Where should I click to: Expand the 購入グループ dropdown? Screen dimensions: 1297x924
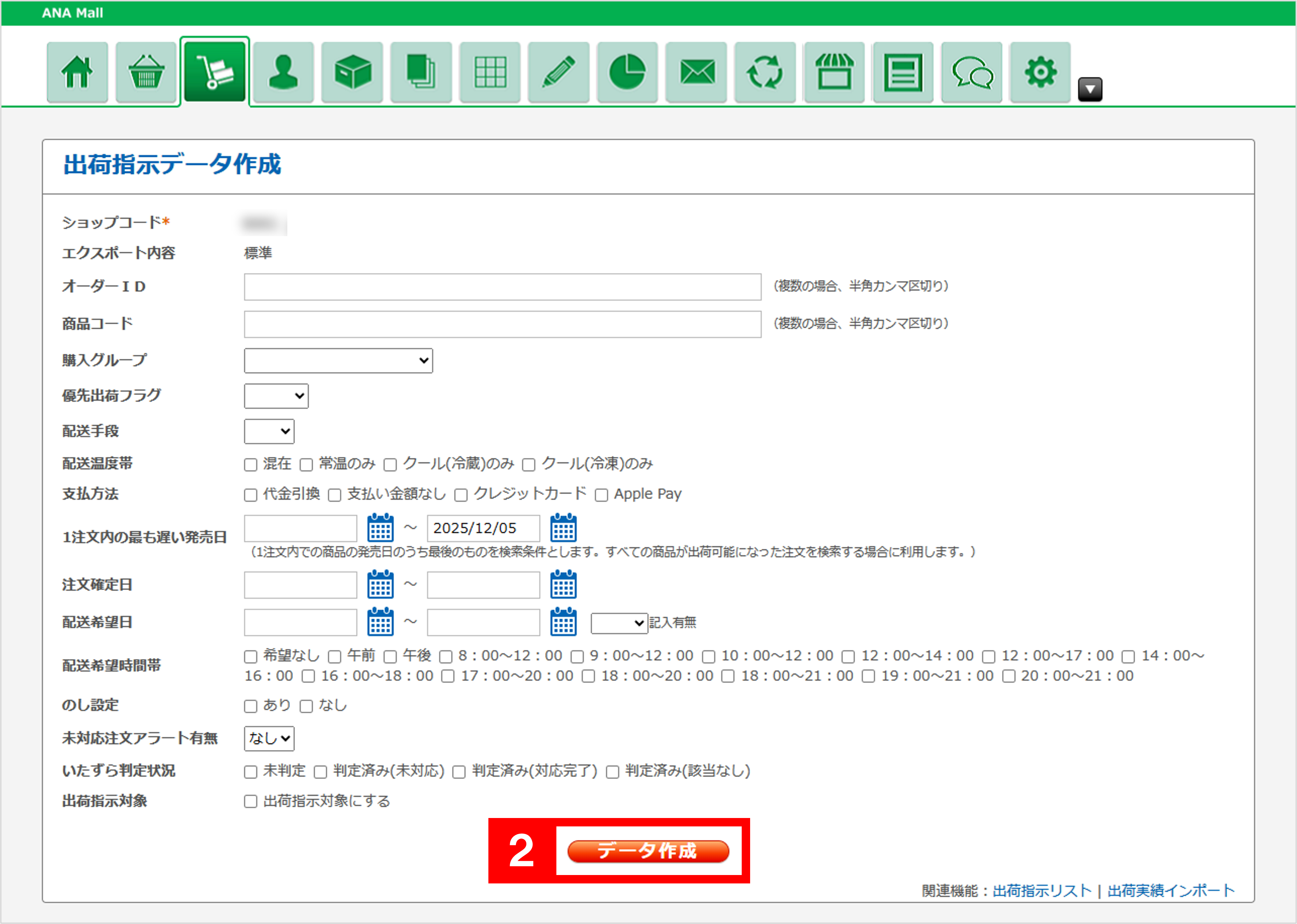338,361
